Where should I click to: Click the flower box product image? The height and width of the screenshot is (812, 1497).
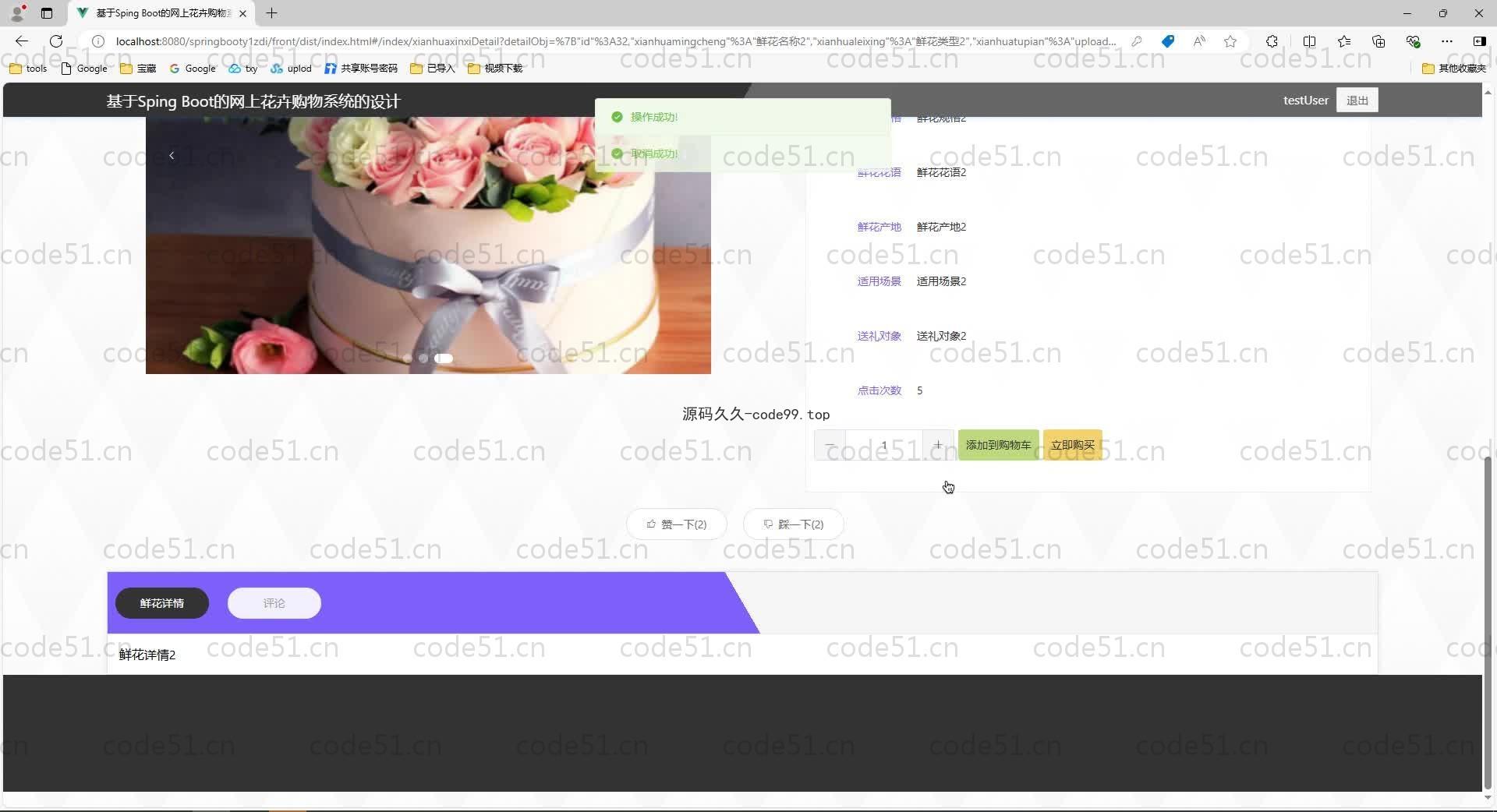tap(428, 245)
